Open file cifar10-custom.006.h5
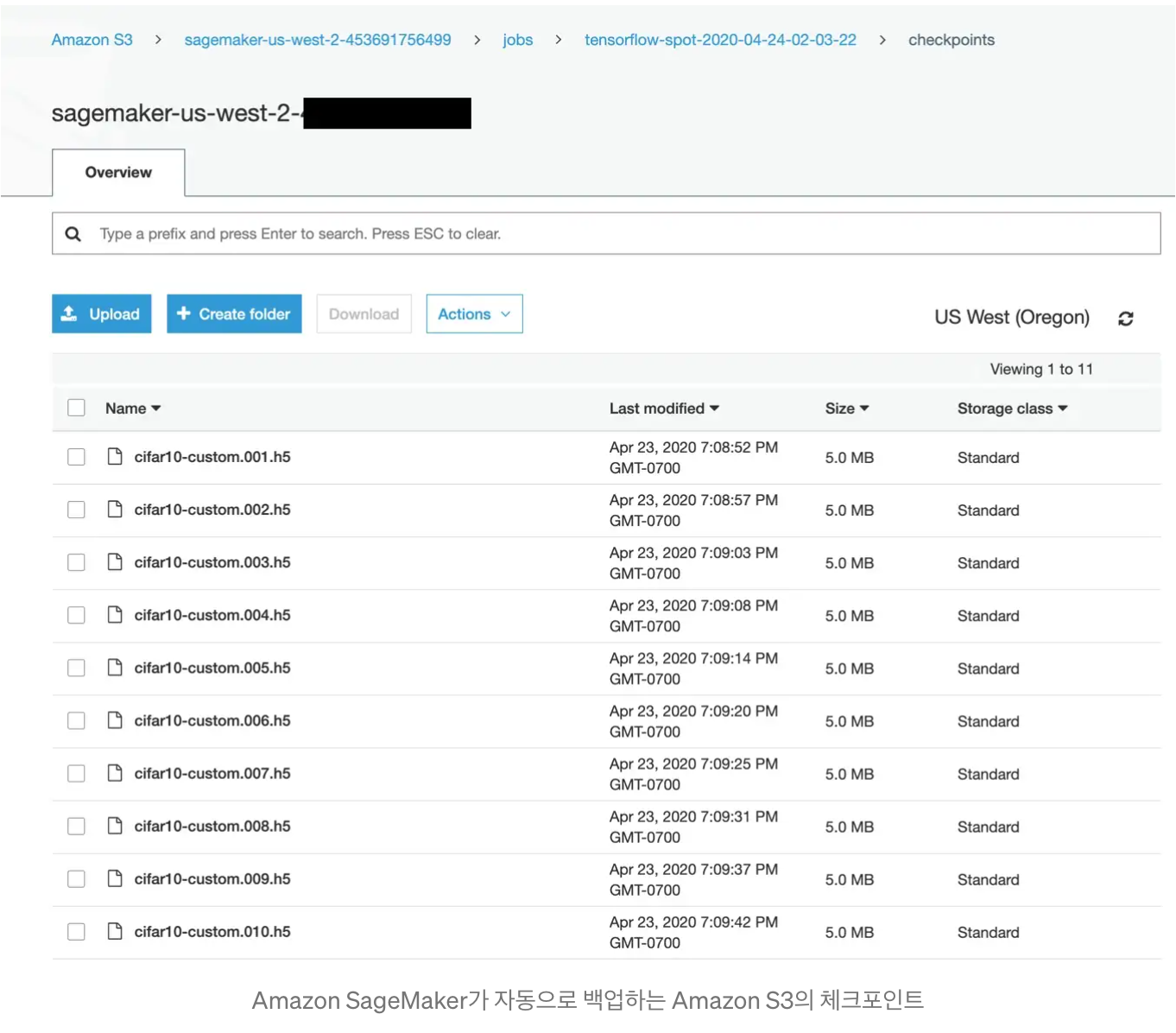The height and width of the screenshot is (1033, 1176). pyautogui.click(x=212, y=720)
